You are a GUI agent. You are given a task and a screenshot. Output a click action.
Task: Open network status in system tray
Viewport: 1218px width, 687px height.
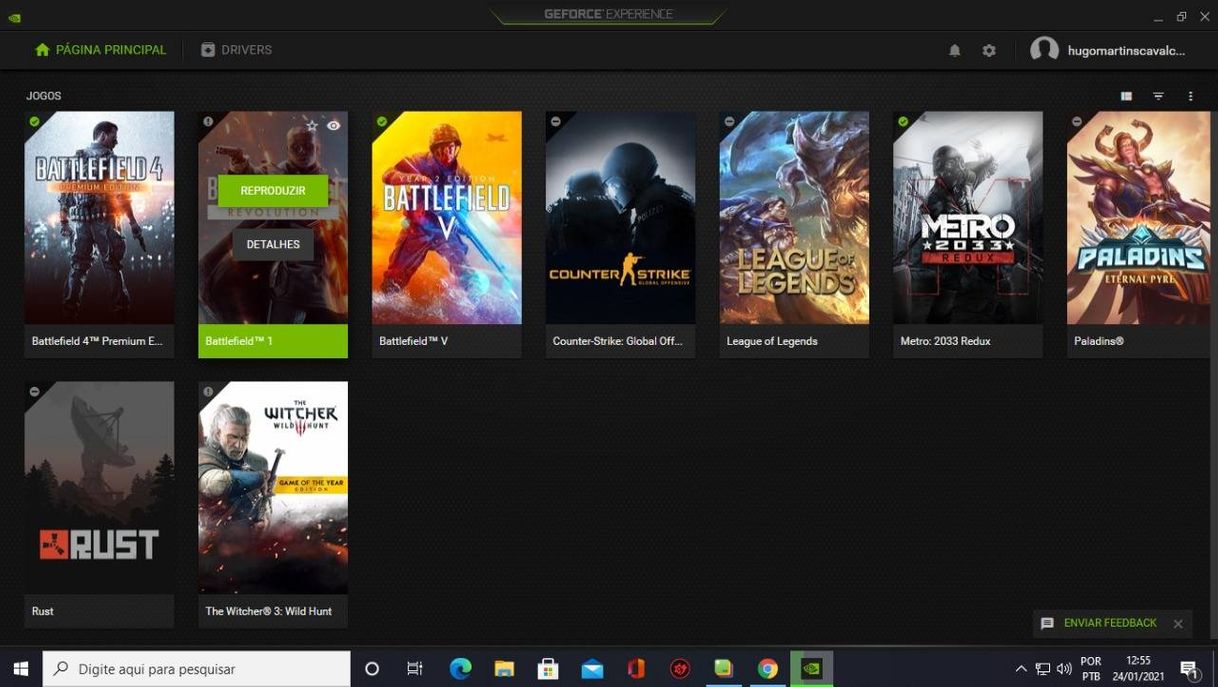click(x=1043, y=669)
